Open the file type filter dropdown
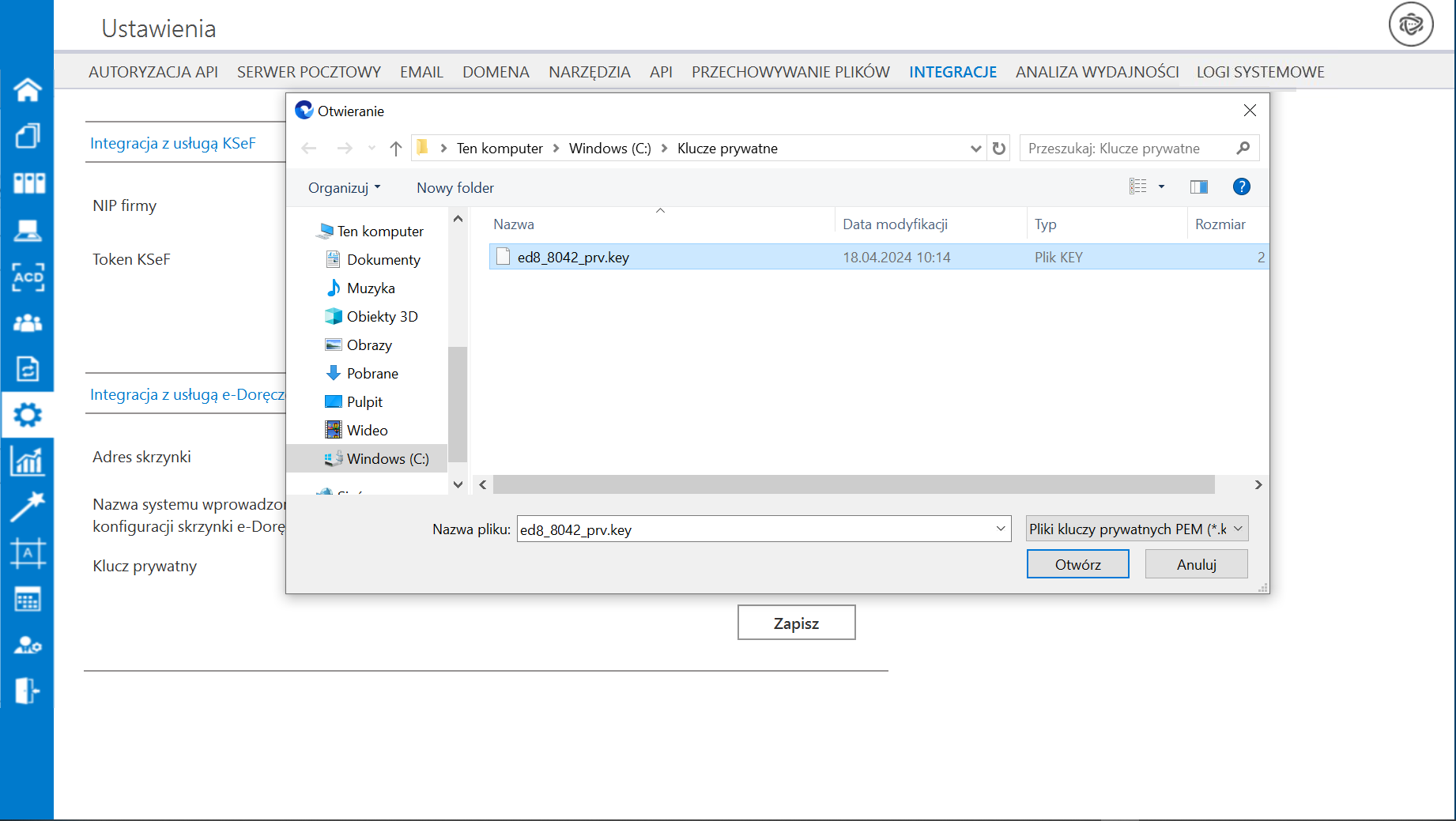Screen dimensions: 1456x821 pyautogui.click(x=1137, y=529)
